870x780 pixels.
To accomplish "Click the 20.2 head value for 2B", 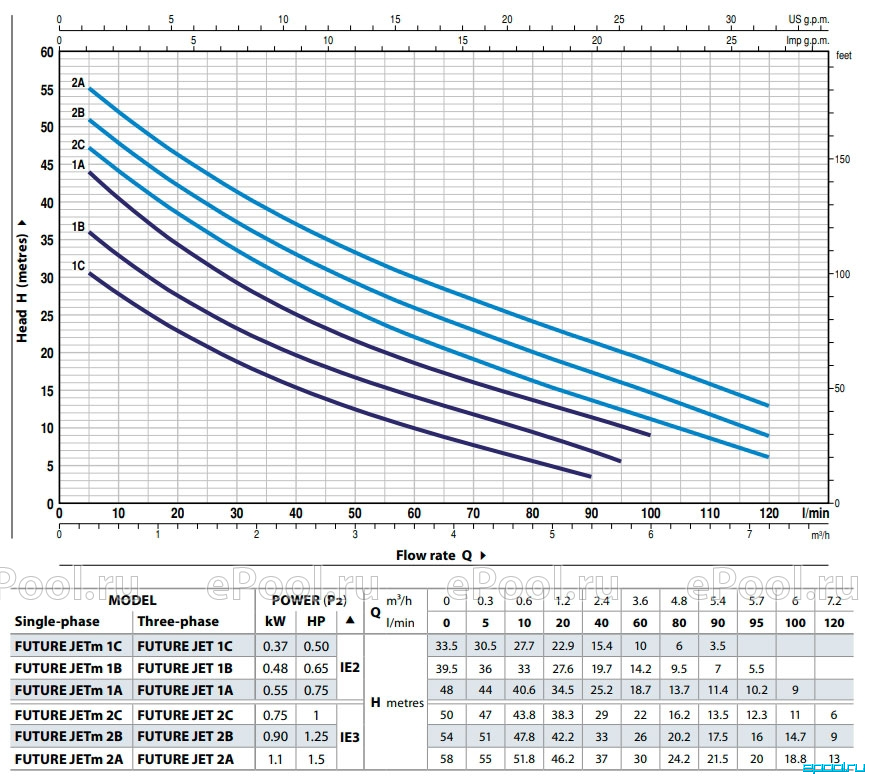I will pyautogui.click(x=679, y=737).
